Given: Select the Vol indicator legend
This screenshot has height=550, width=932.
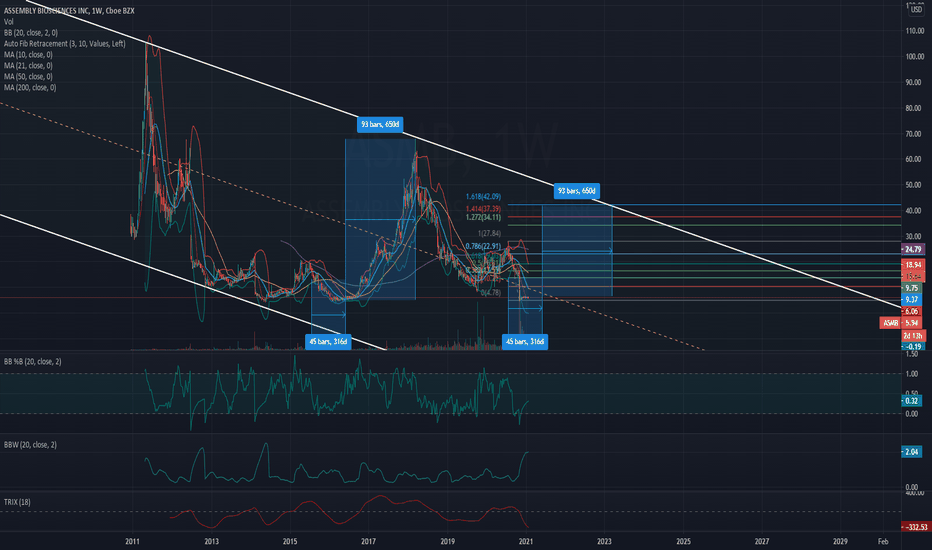Looking at the screenshot, I should click(8, 21).
